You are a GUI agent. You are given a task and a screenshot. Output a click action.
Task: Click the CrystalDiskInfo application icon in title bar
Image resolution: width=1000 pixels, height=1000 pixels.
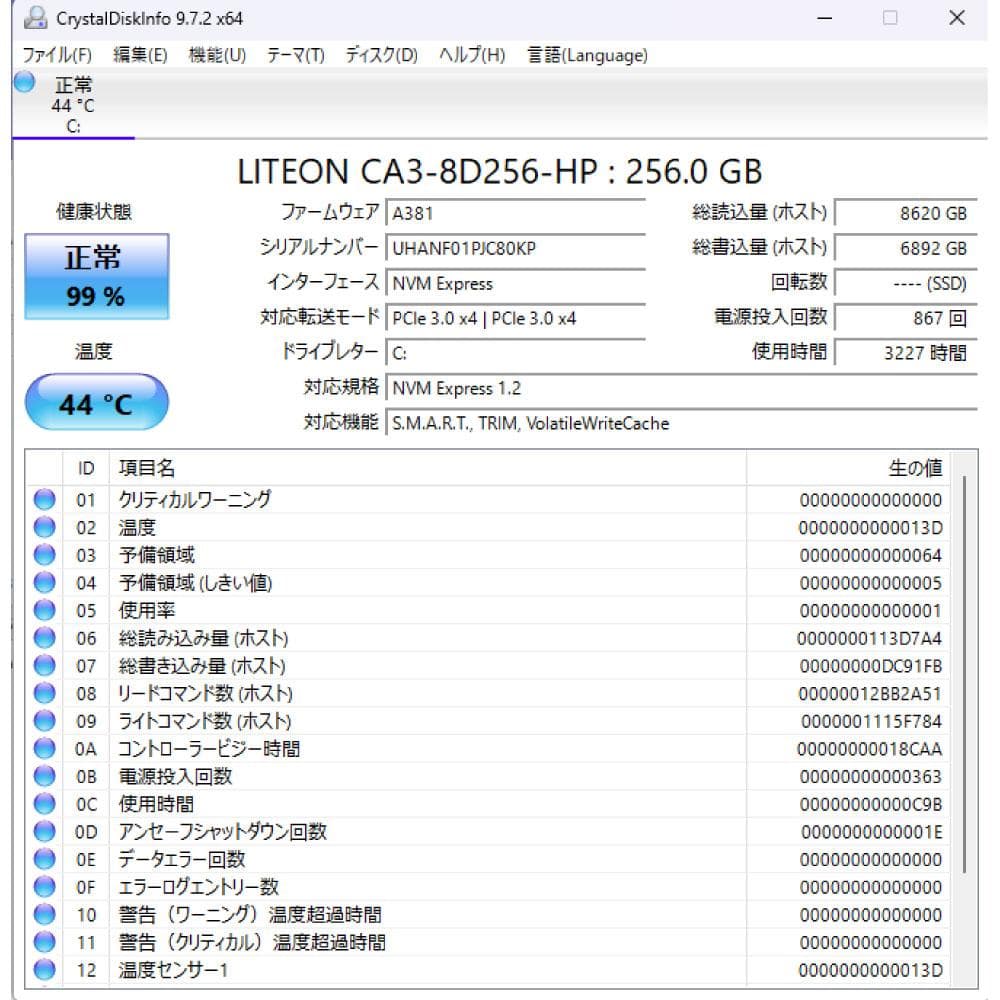point(38,18)
